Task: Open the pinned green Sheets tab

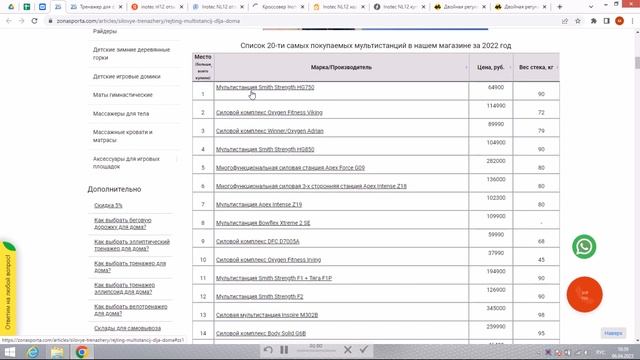Action: point(27,7)
